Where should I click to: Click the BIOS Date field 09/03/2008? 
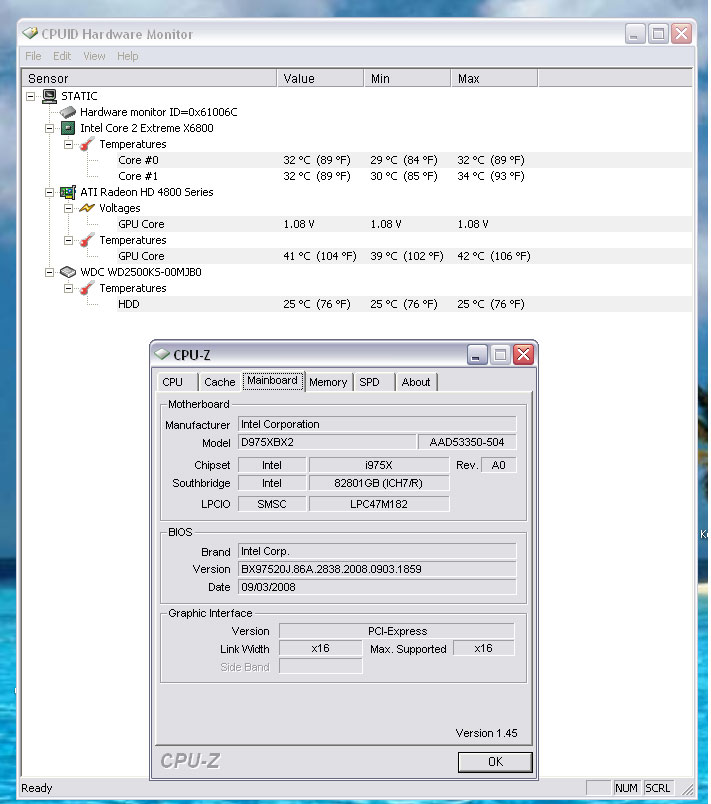click(x=377, y=587)
